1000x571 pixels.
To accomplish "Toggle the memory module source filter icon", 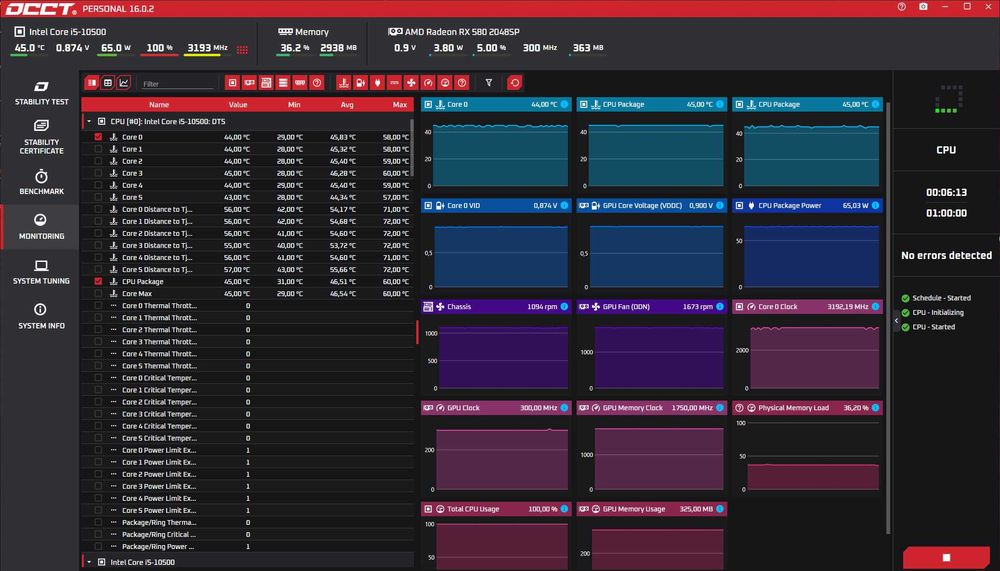I will point(300,83).
